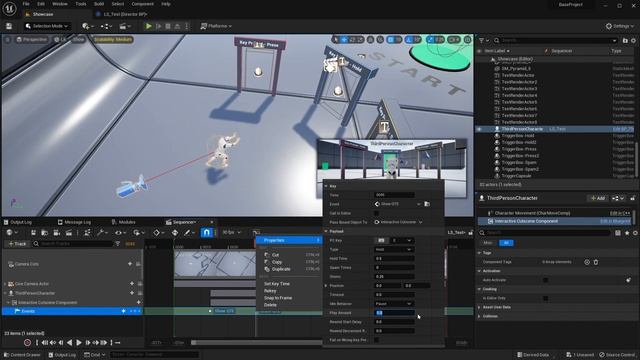This screenshot has width=640, height=360.
Task: Click delete trash icon for Component Tags
Action: pos(596,262)
